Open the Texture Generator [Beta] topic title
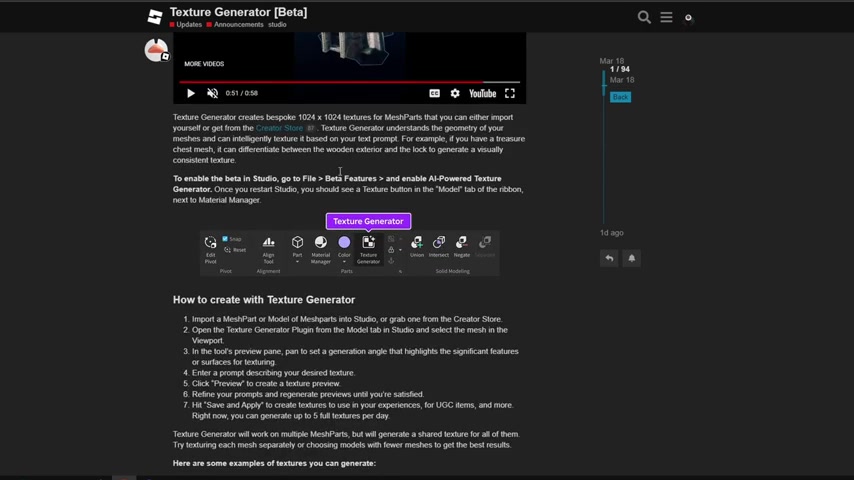 click(238, 12)
